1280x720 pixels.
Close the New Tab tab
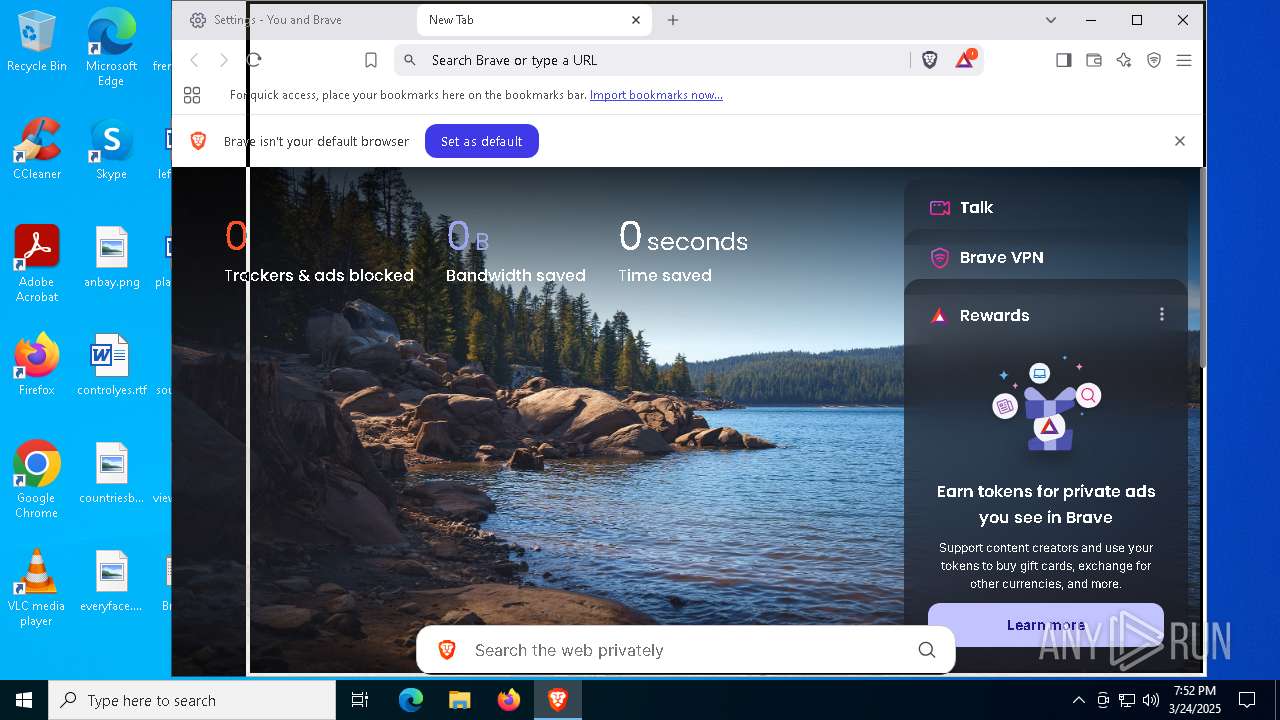pyautogui.click(x=636, y=20)
